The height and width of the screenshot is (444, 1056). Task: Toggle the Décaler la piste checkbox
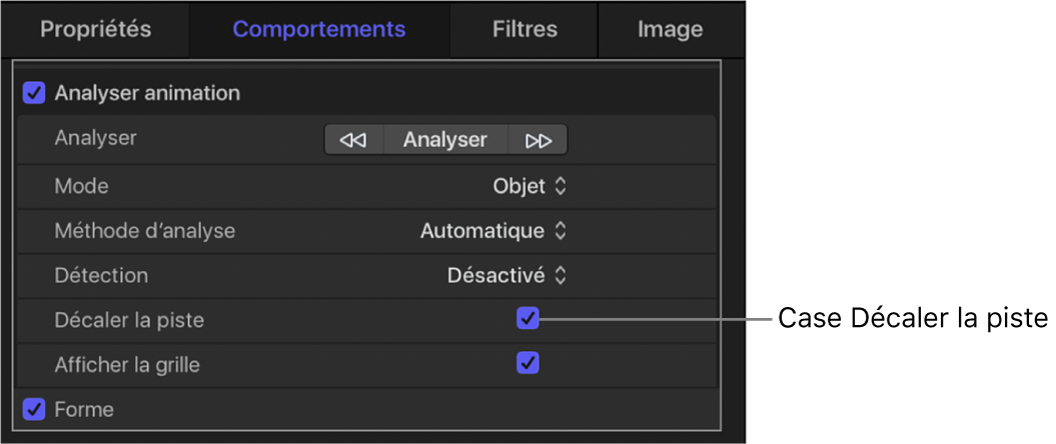[x=528, y=319]
